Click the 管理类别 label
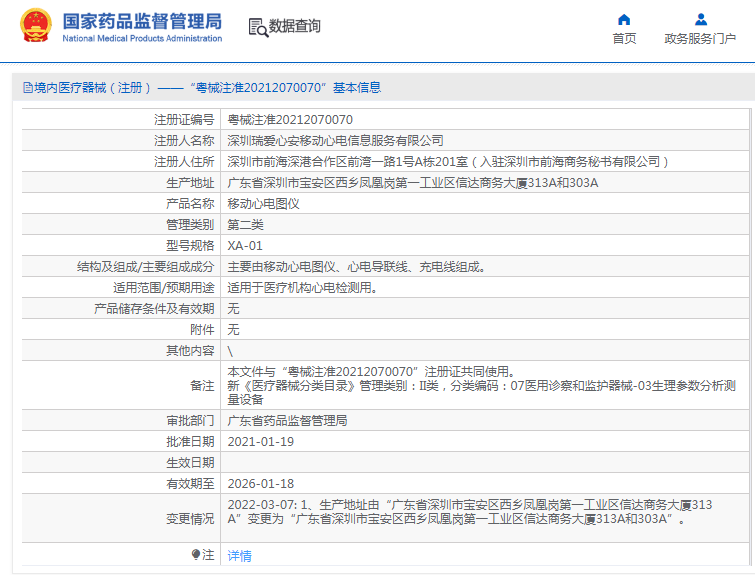This screenshot has height=575, width=755. pyautogui.click(x=190, y=225)
